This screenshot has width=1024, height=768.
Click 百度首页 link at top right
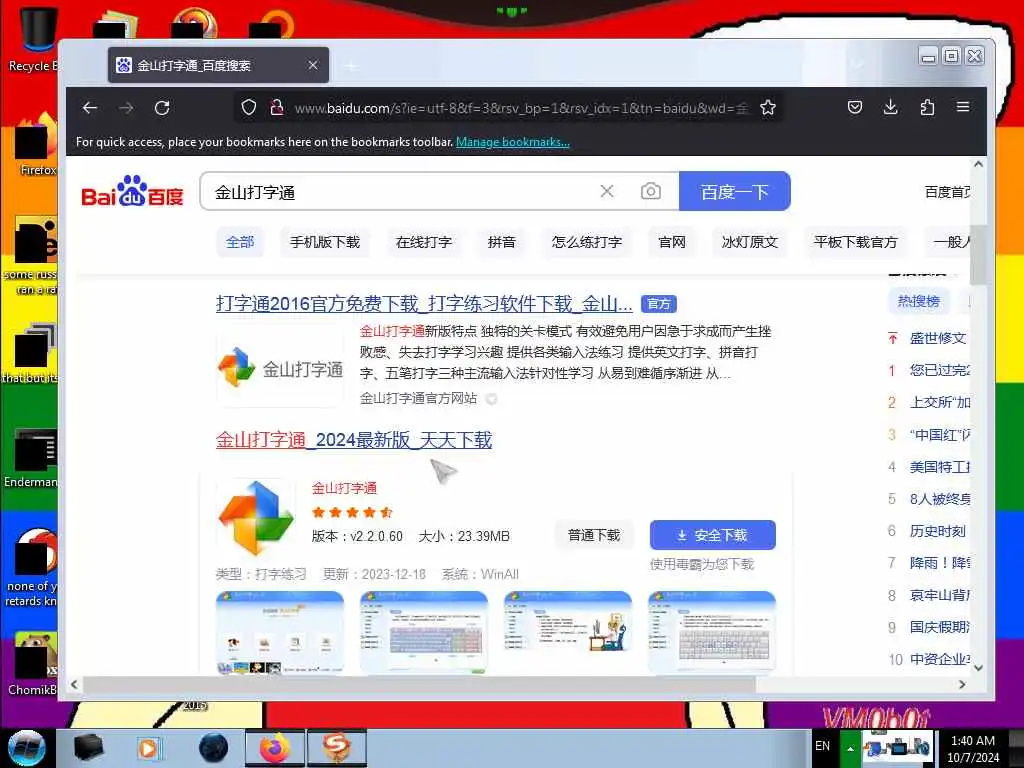pyautogui.click(x=948, y=192)
